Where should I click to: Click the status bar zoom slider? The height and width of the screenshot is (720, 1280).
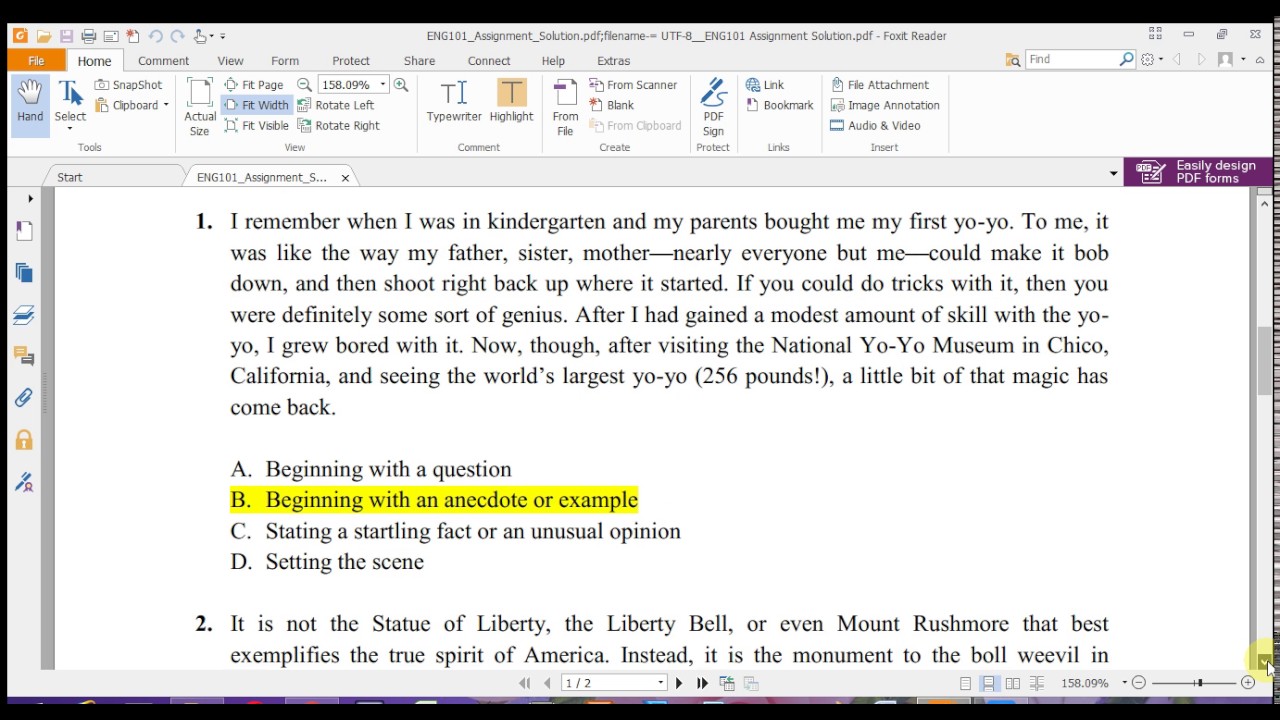(1193, 683)
